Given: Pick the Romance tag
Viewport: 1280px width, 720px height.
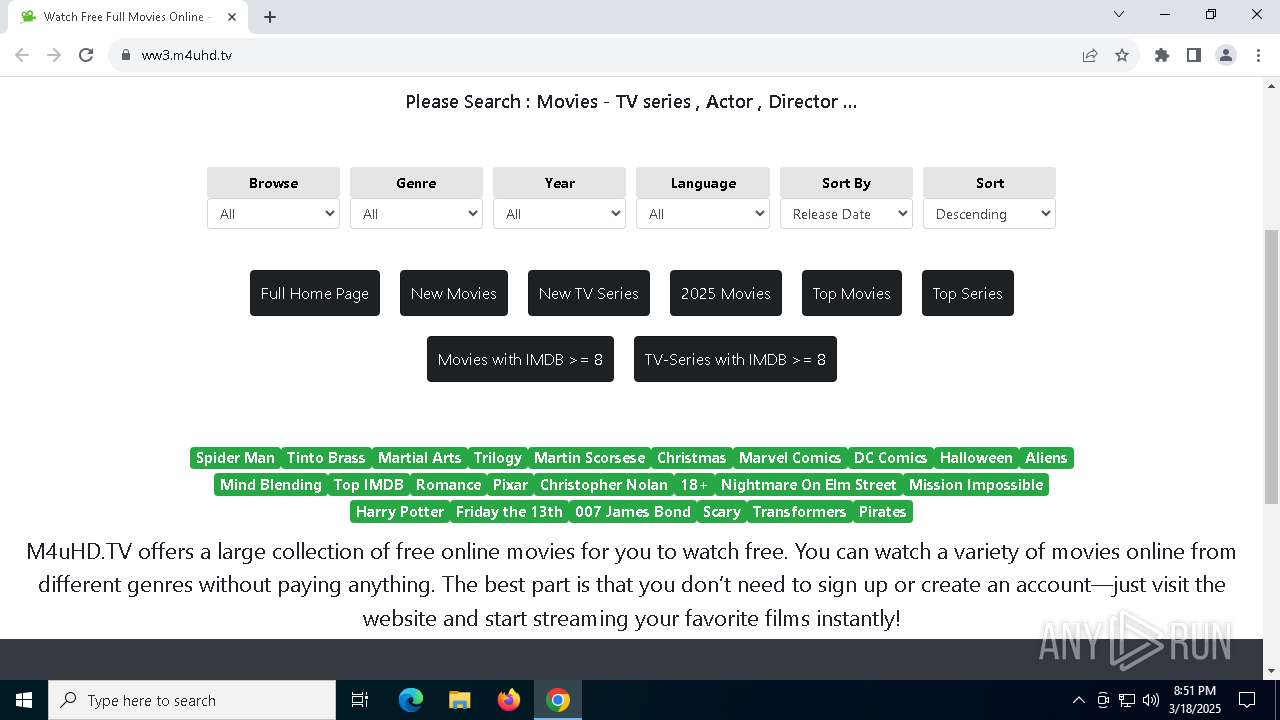Looking at the screenshot, I should (448, 485).
